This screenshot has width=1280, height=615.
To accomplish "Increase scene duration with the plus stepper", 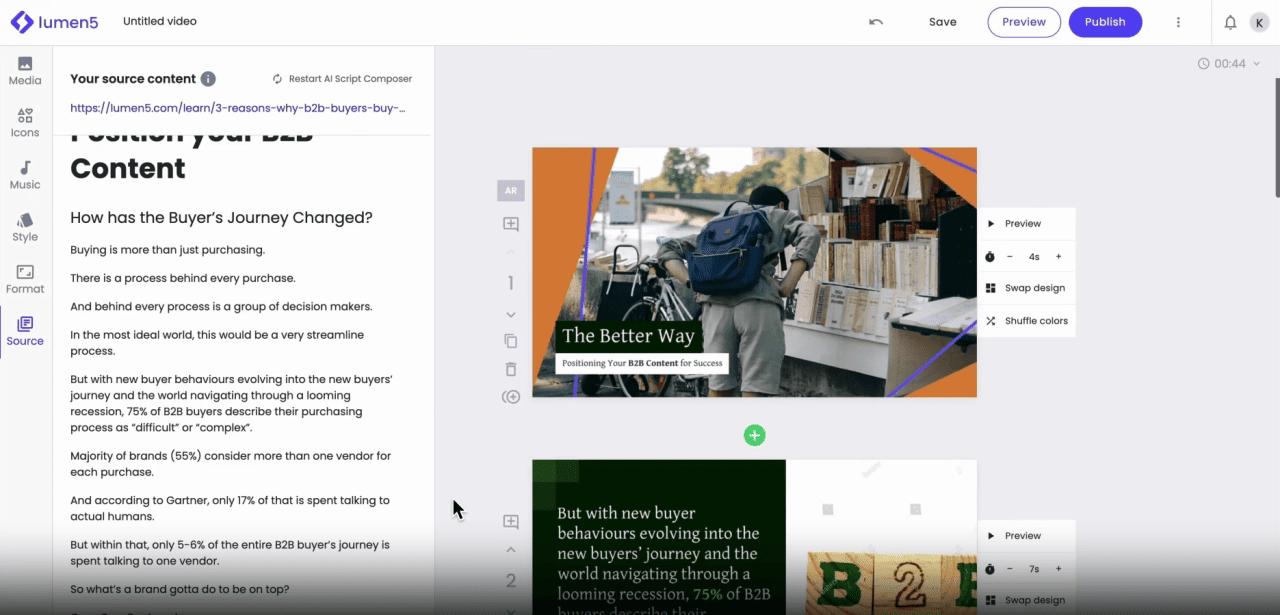I will click(x=1058, y=256).
